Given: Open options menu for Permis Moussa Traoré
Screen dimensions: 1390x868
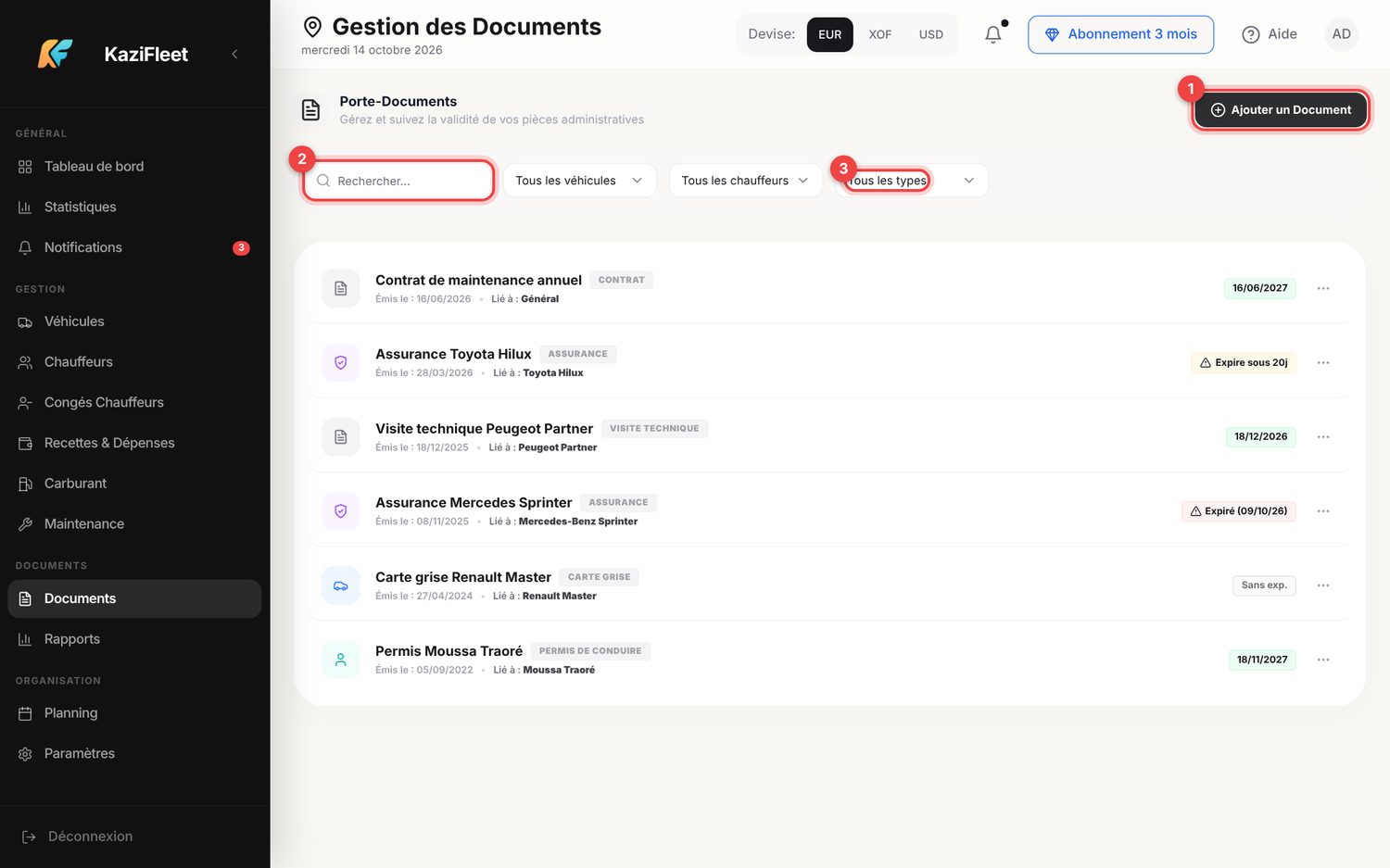Looking at the screenshot, I should coord(1323,660).
